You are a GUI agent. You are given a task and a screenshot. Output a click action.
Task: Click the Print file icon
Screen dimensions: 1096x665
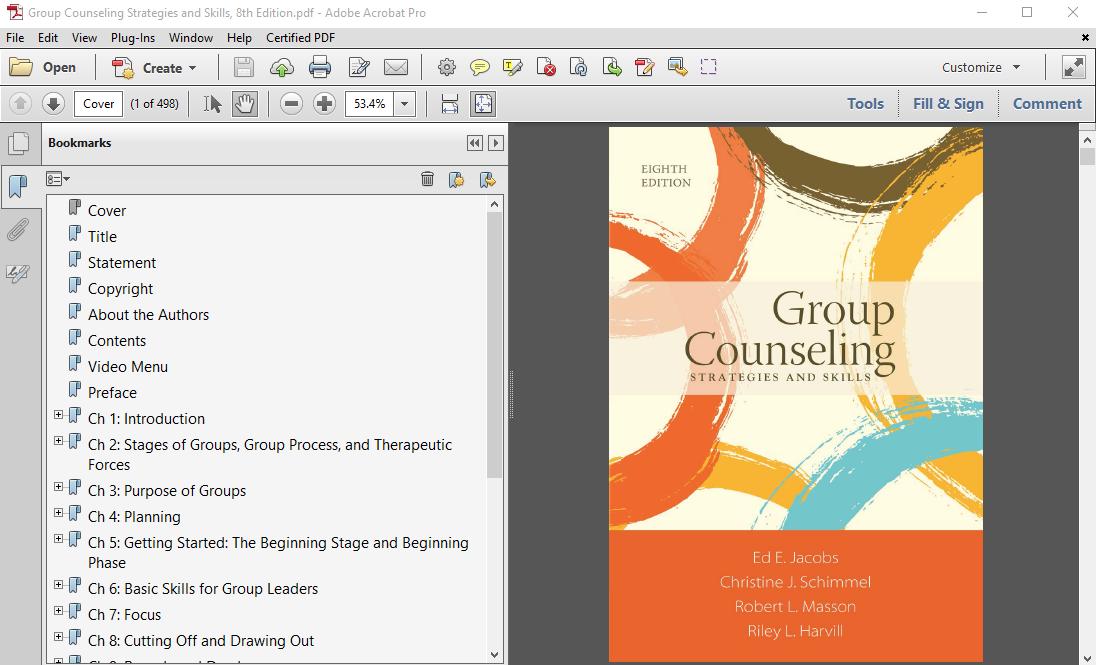320,68
